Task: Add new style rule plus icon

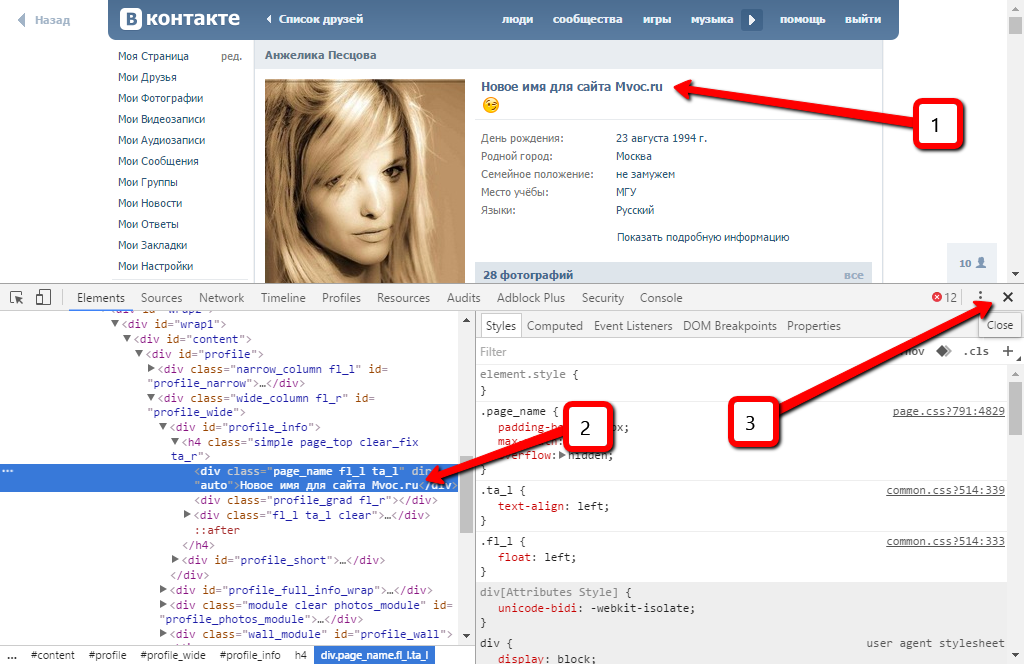Action: 1007,351
